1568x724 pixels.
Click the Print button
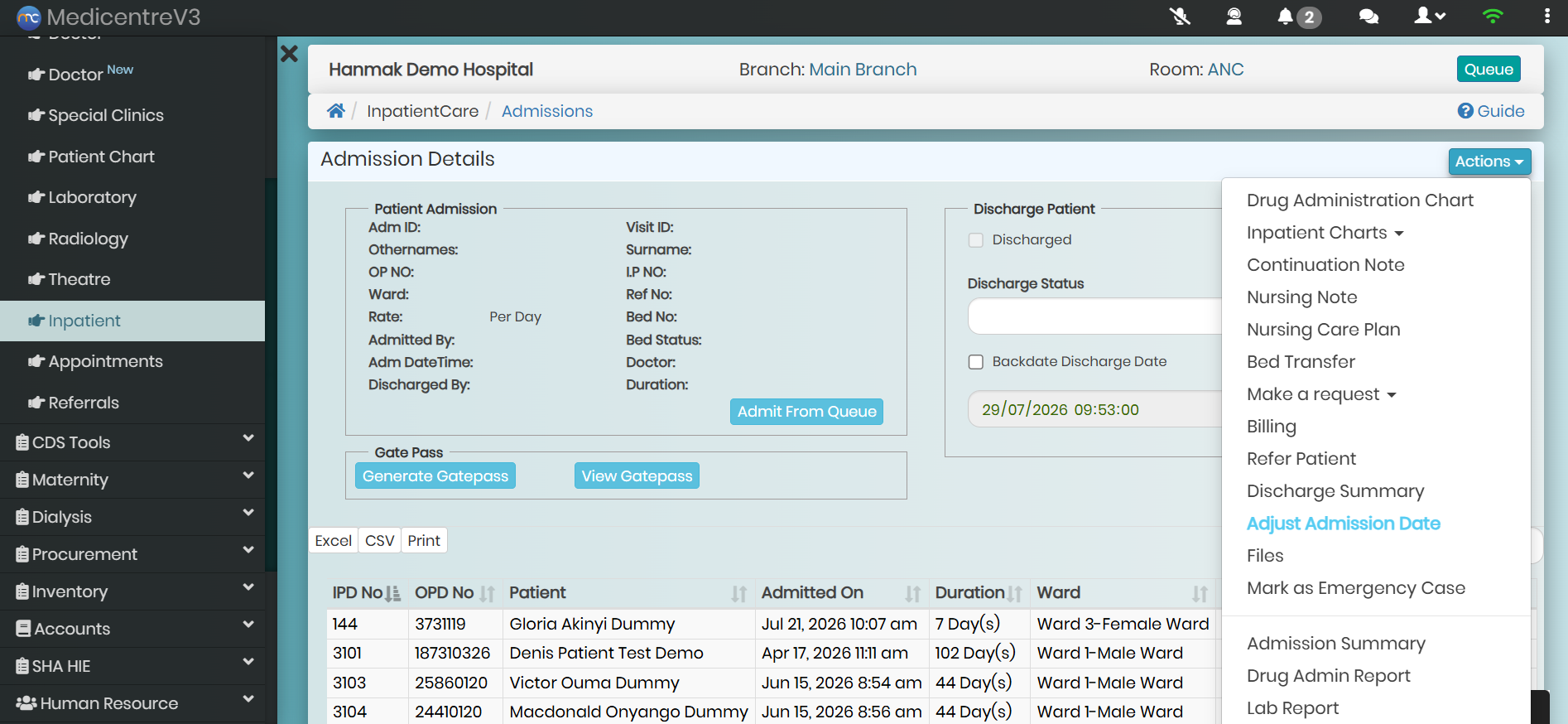click(x=424, y=540)
